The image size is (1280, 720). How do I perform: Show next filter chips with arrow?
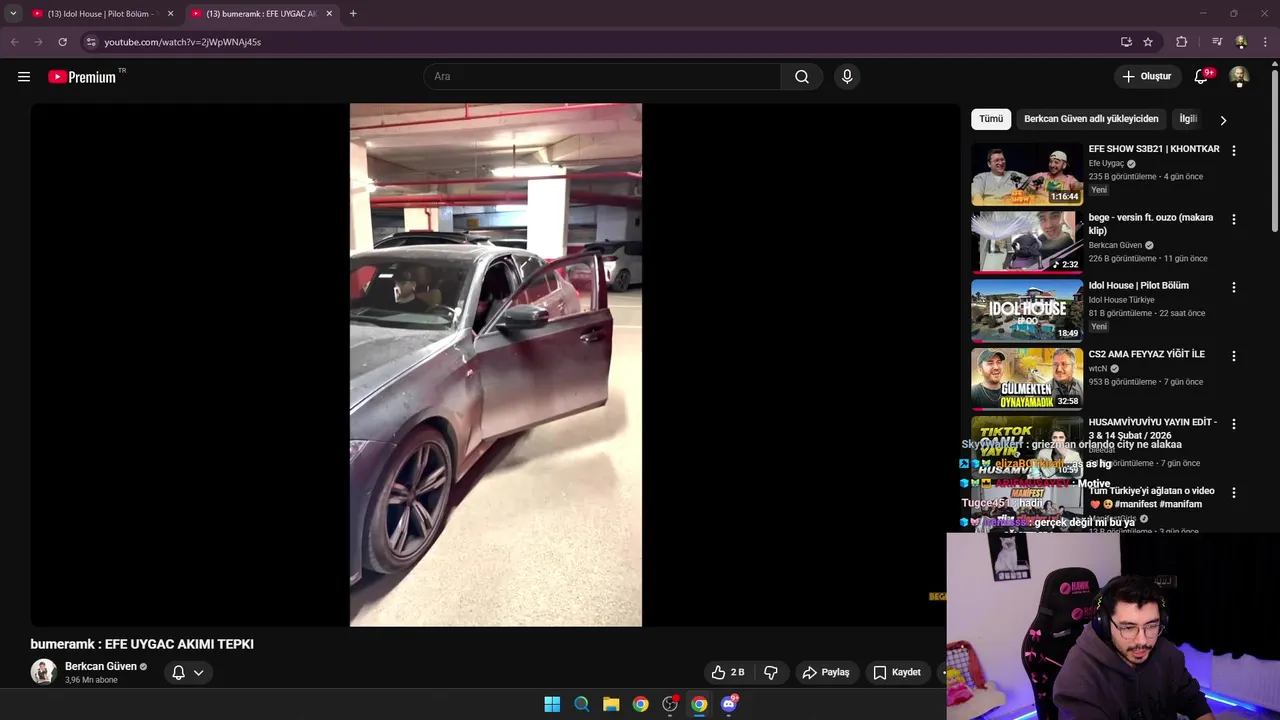tap(1222, 120)
